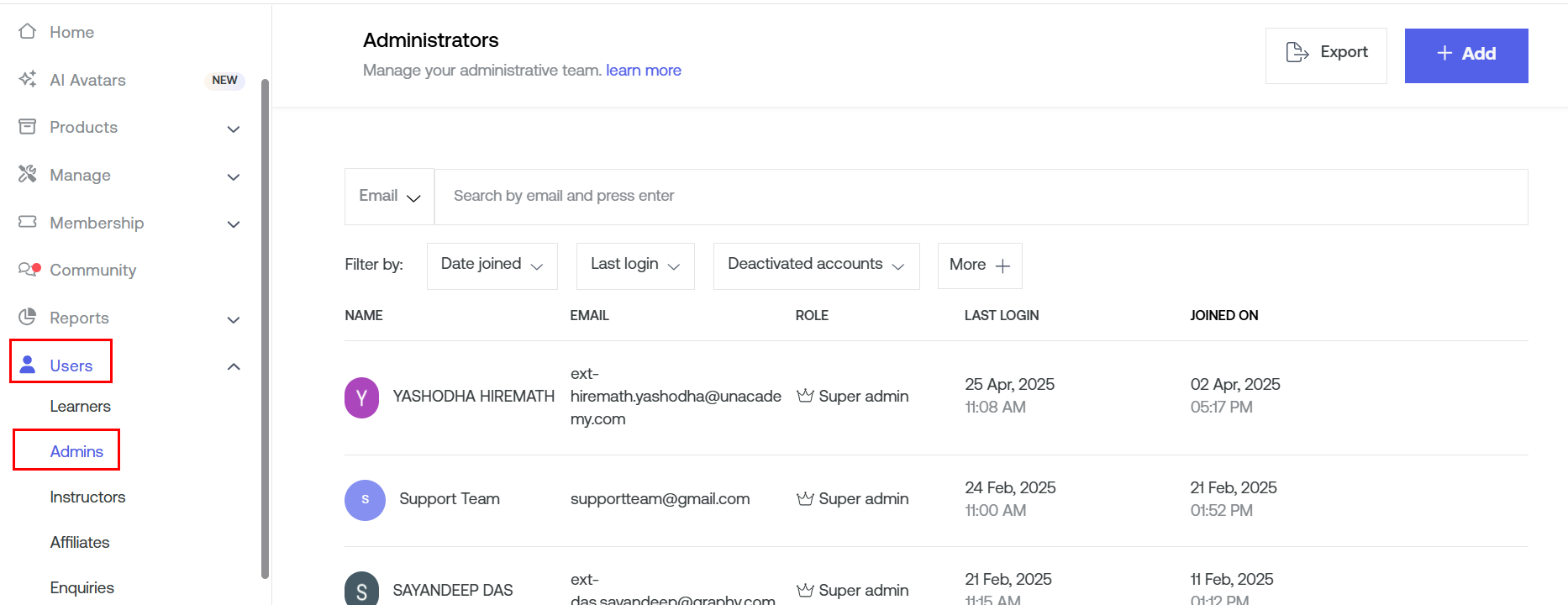This screenshot has width=1568, height=605.
Task: Open the Deactivated accounts filter
Action: click(x=815, y=266)
